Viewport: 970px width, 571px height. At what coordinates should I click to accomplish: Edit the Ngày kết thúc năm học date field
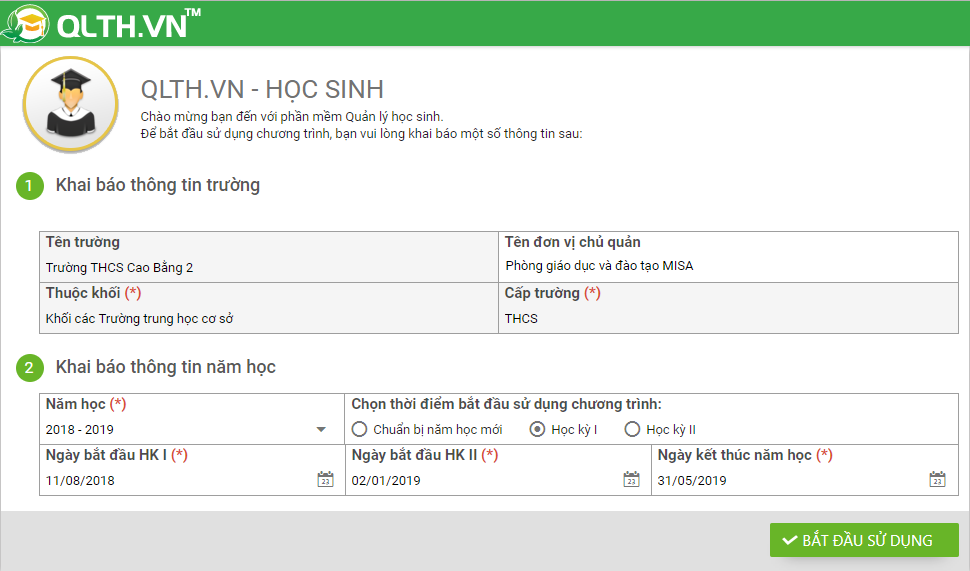coord(785,481)
